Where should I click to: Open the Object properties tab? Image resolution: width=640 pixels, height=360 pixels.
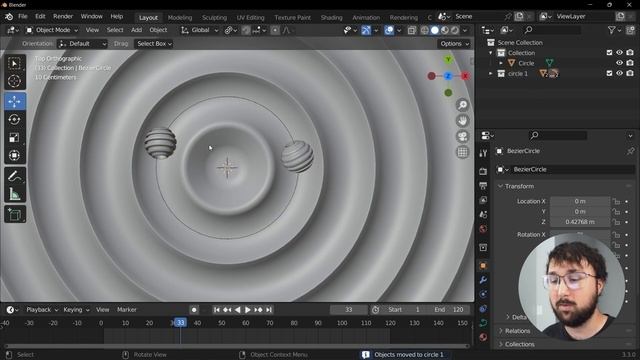tap(483, 266)
